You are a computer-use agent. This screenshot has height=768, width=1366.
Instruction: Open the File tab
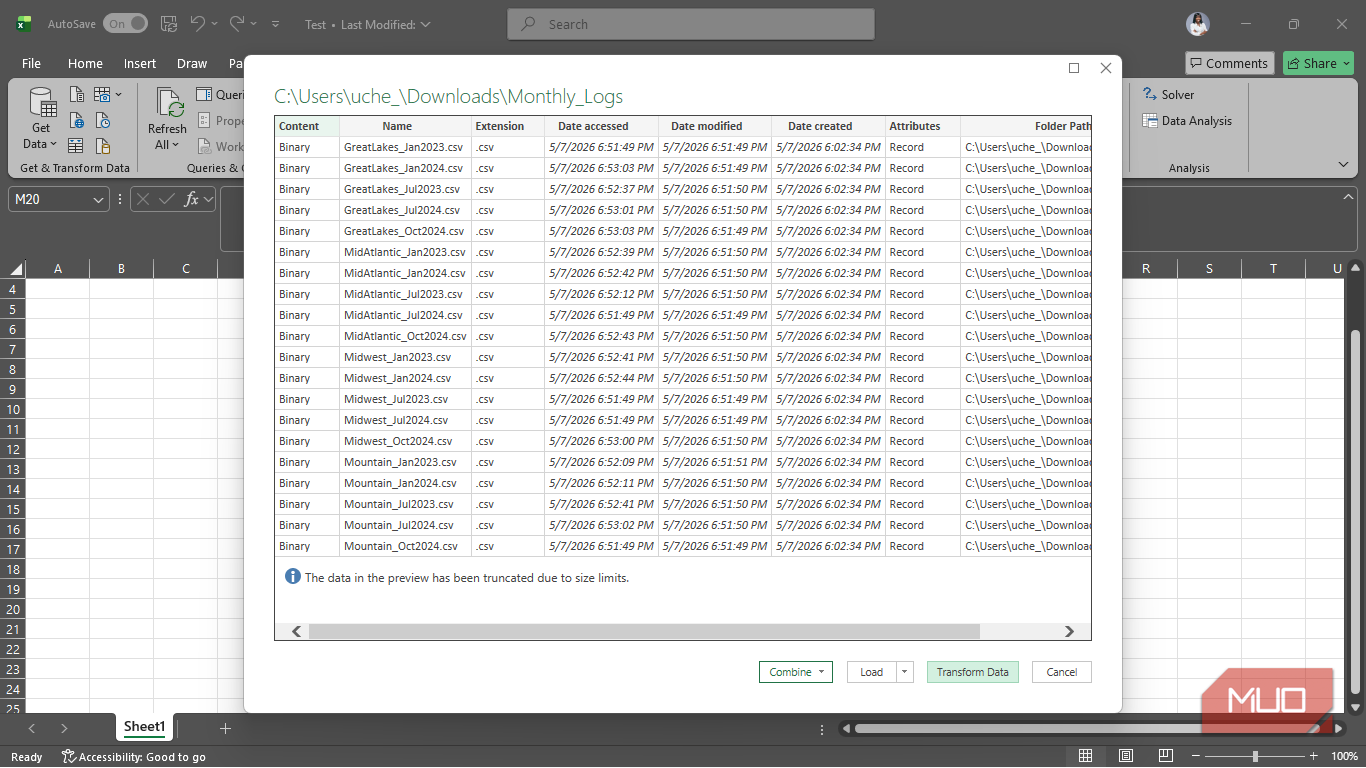(x=32, y=63)
